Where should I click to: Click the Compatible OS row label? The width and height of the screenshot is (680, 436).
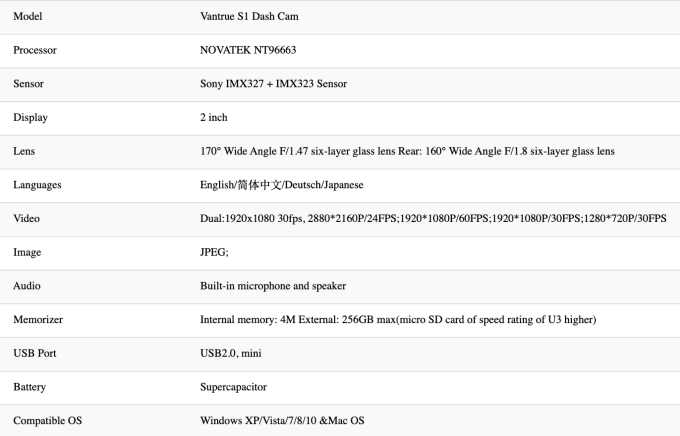click(48, 421)
